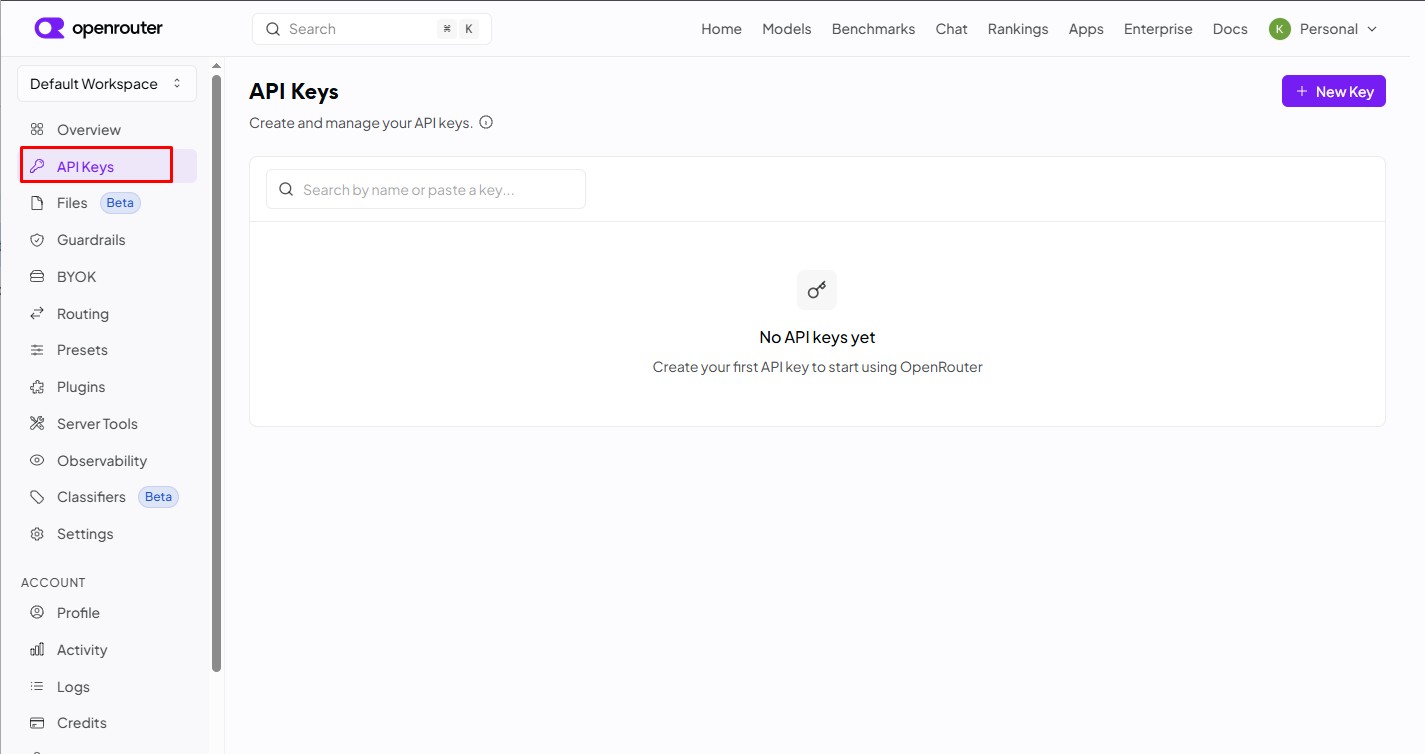Image resolution: width=1425 pixels, height=754 pixels.
Task: Click the Presets sliders icon
Action: point(37,350)
